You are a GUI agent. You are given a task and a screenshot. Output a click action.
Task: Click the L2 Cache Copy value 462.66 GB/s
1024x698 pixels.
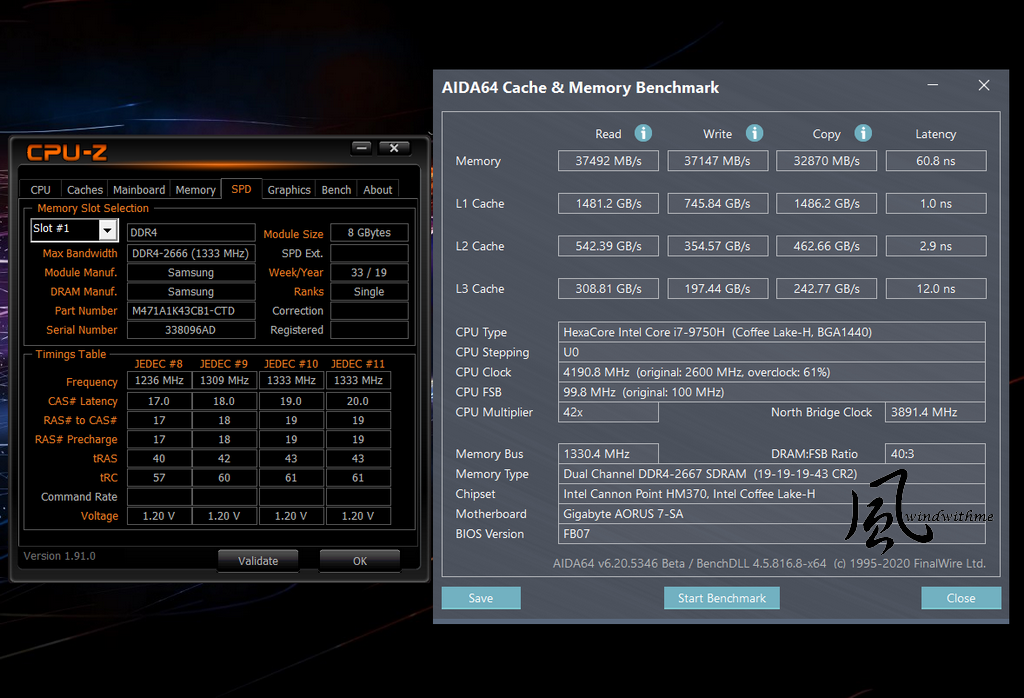826,246
